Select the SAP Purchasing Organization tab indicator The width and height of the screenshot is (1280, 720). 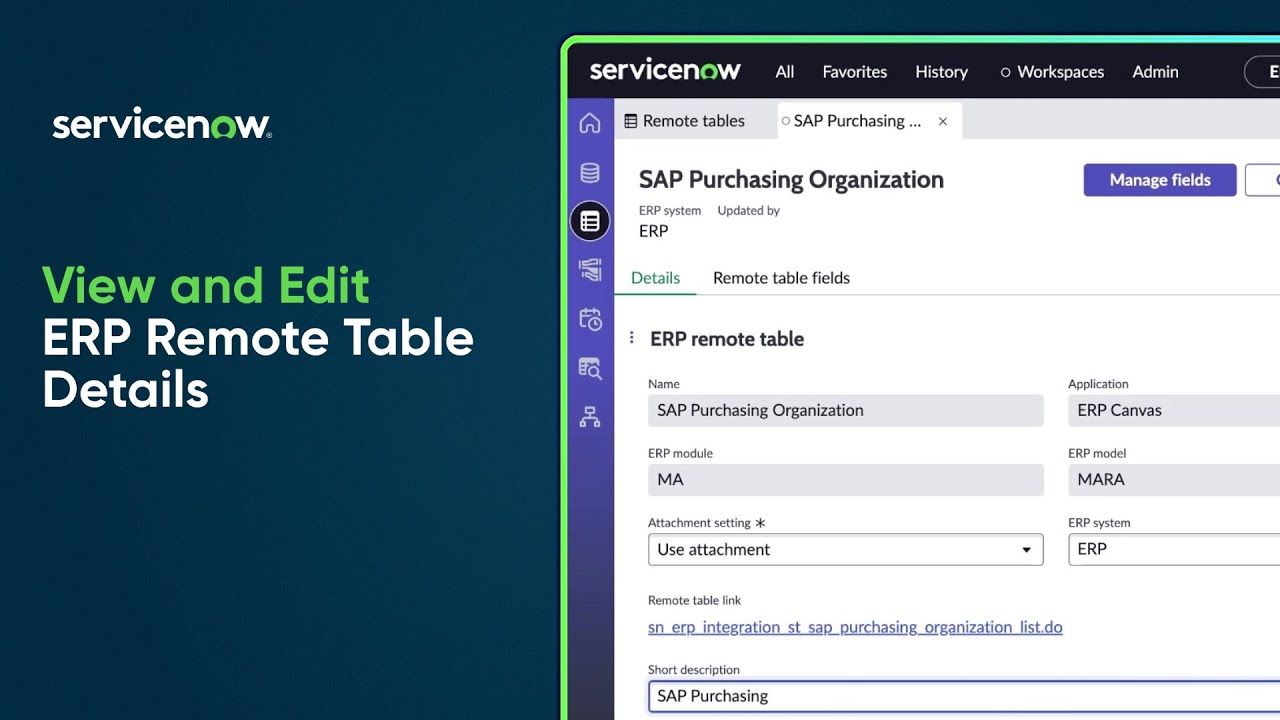(786, 120)
